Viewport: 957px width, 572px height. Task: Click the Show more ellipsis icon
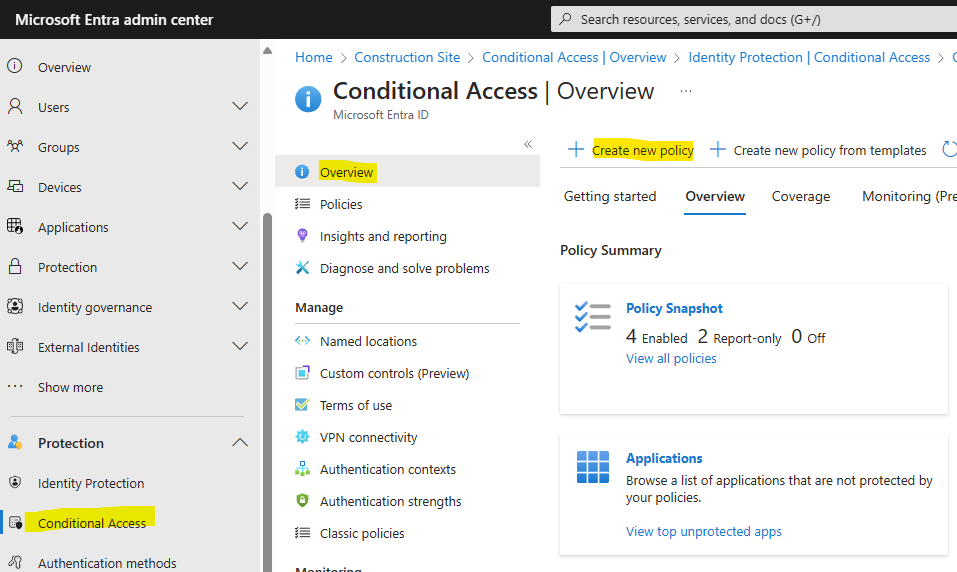point(15,386)
